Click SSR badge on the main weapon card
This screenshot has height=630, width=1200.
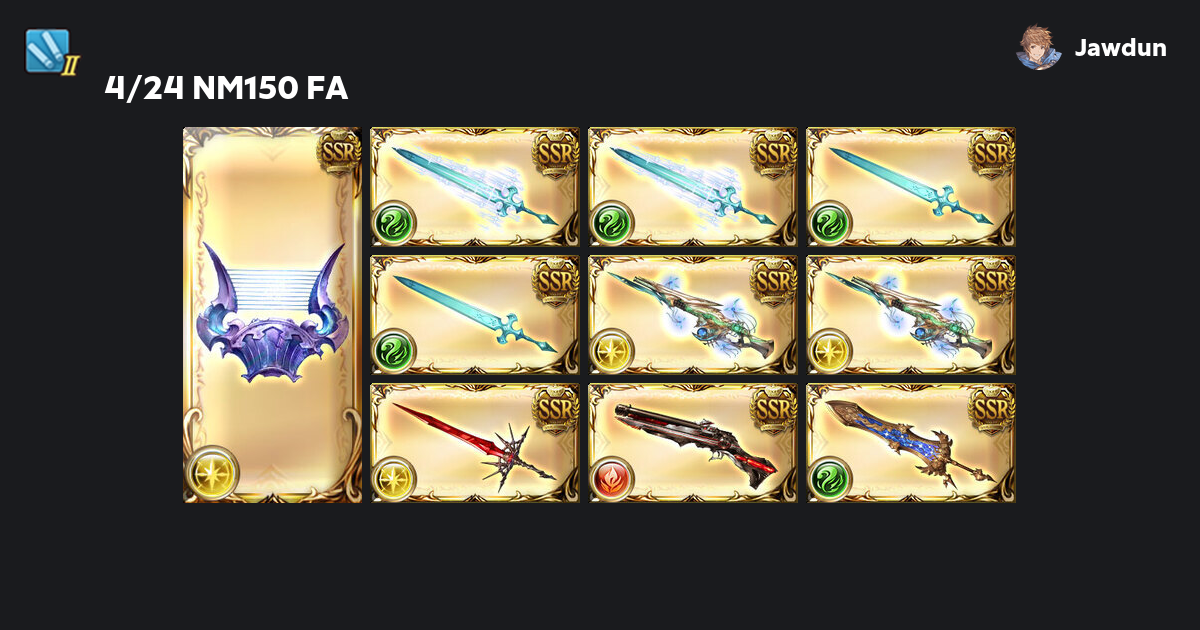click(338, 151)
